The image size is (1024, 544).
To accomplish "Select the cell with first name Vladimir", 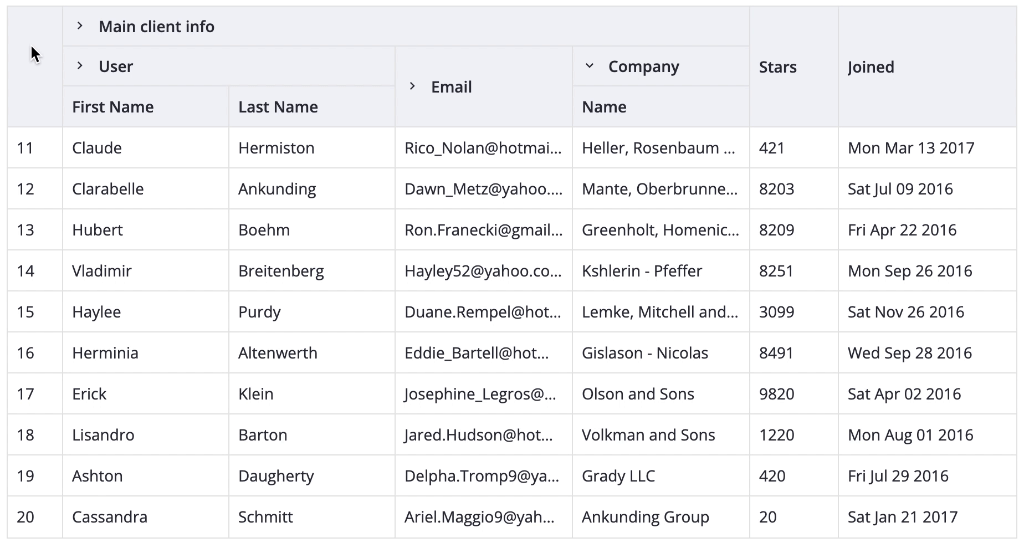I will 146,271.
